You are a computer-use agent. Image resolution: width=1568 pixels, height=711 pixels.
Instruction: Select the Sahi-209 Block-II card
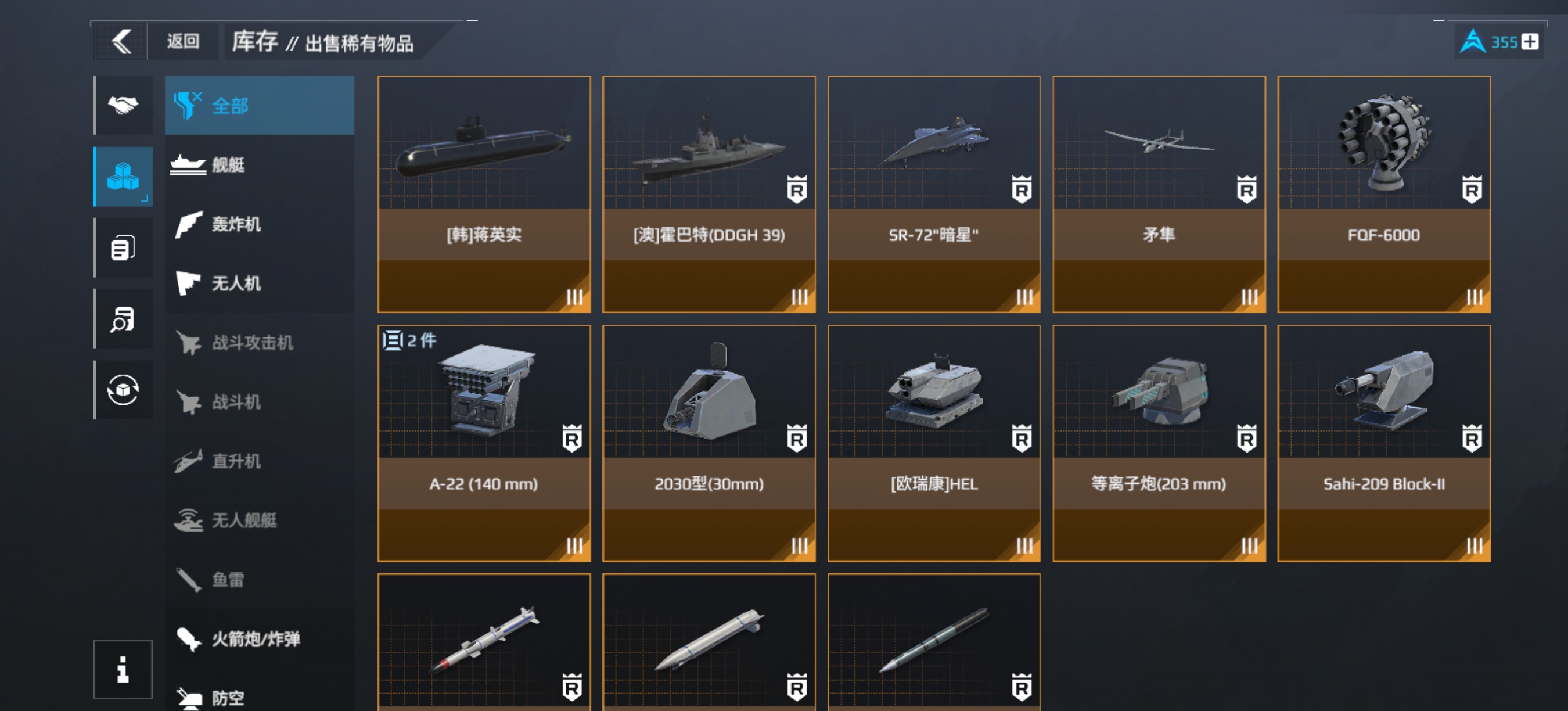coord(1383,443)
